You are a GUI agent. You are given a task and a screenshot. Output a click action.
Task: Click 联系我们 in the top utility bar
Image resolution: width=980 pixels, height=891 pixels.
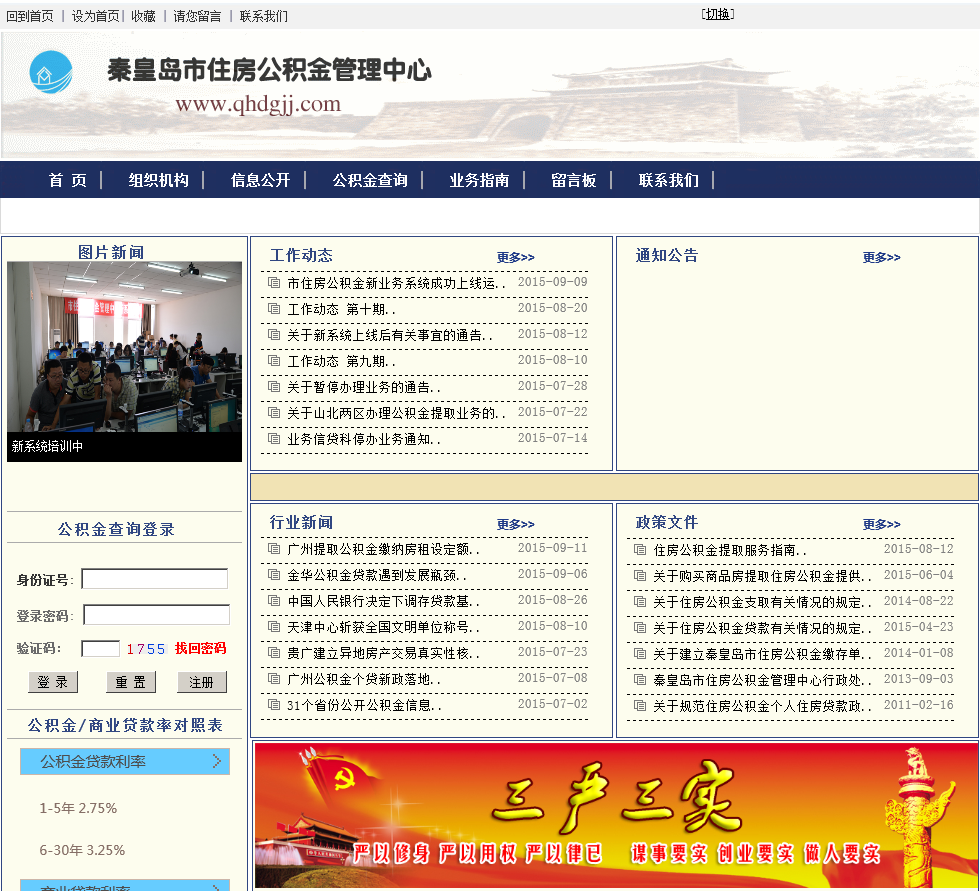[263, 16]
